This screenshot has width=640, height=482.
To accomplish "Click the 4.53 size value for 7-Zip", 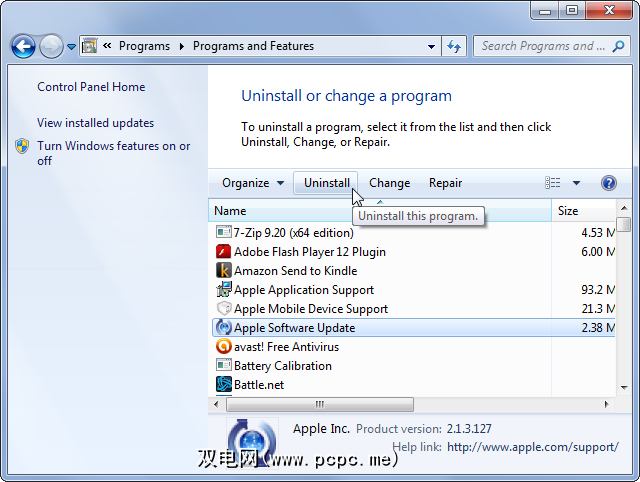I will [598, 233].
